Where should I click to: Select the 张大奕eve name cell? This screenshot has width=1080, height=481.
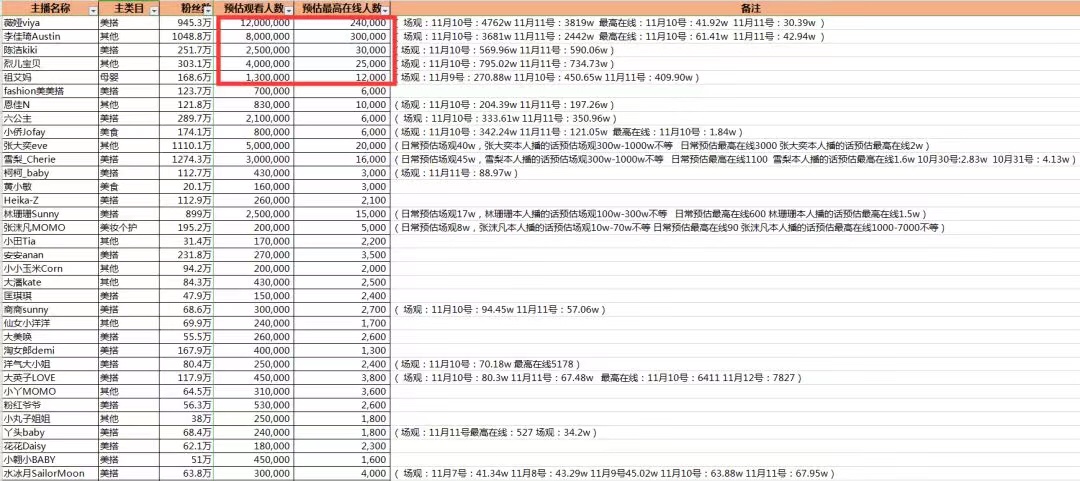(x=50, y=145)
